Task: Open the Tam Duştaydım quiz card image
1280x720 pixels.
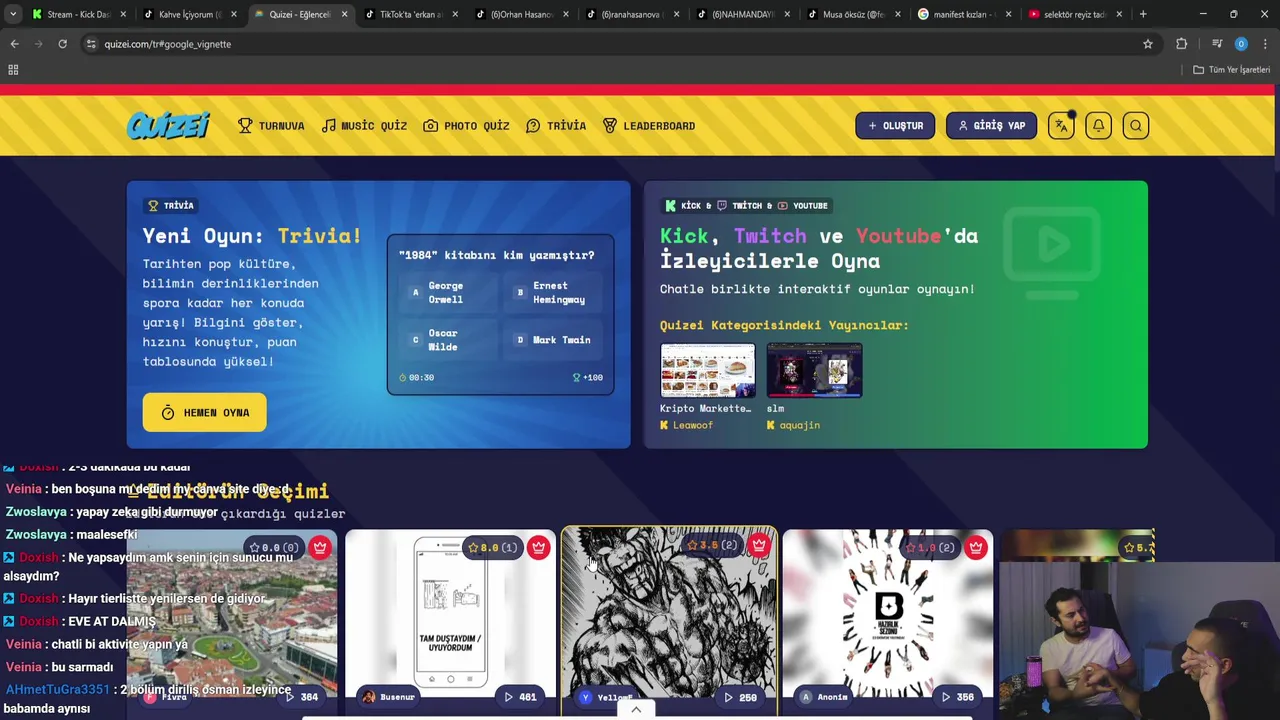Action: pyautogui.click(x=450, y=615)
